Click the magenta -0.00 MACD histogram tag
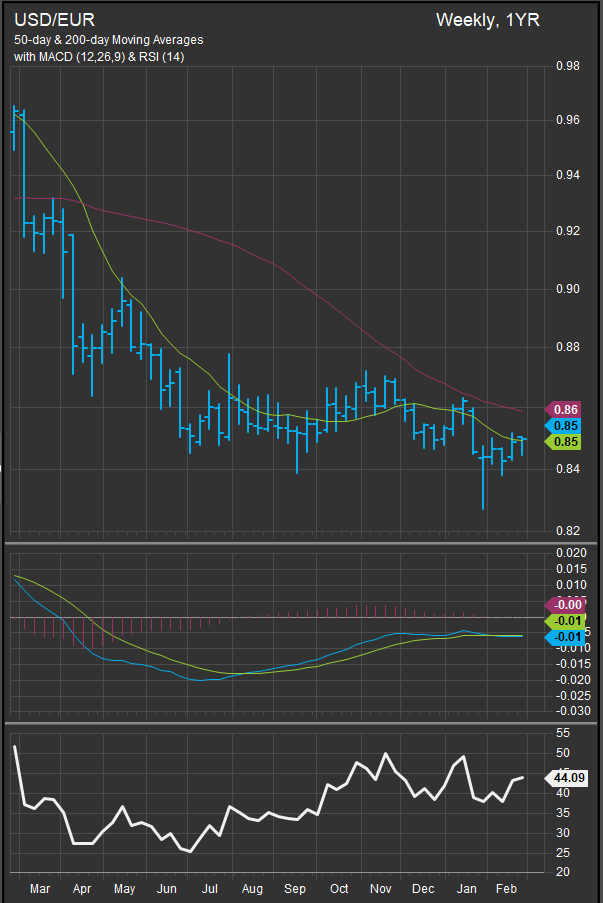Screen dimensions: 603x903 point(565,603)
